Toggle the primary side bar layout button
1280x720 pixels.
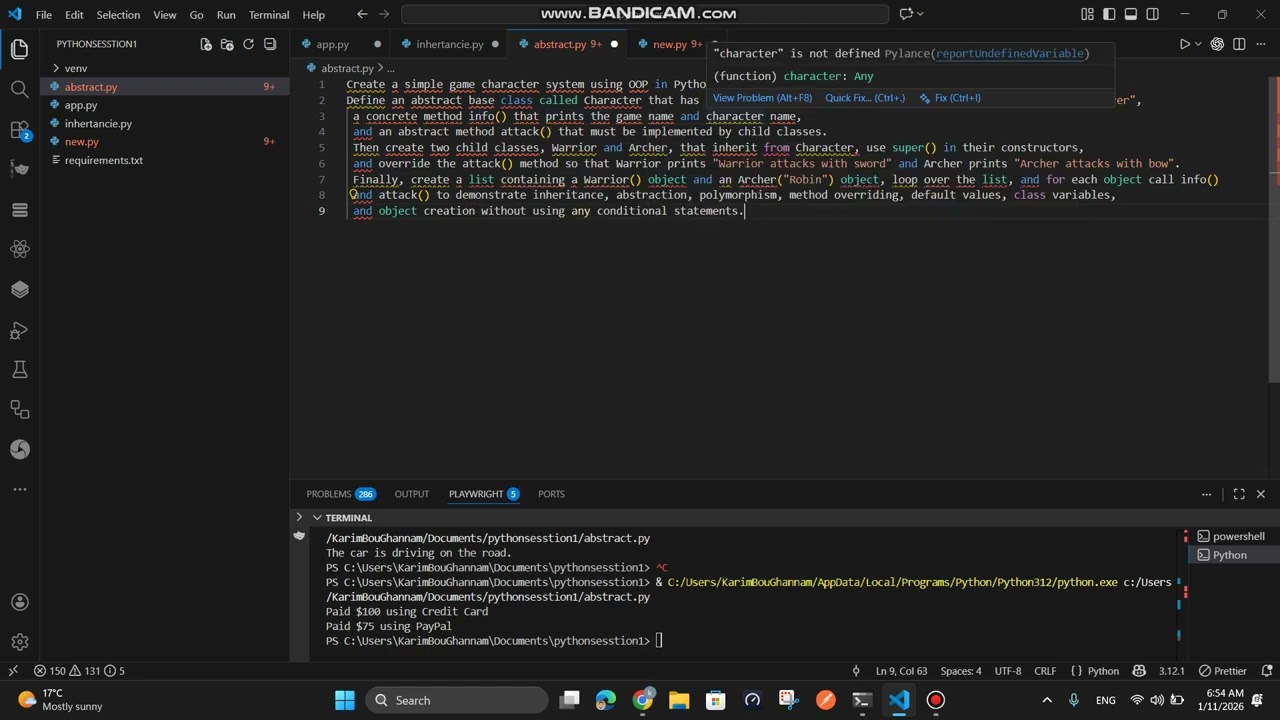pos(1109,14)
